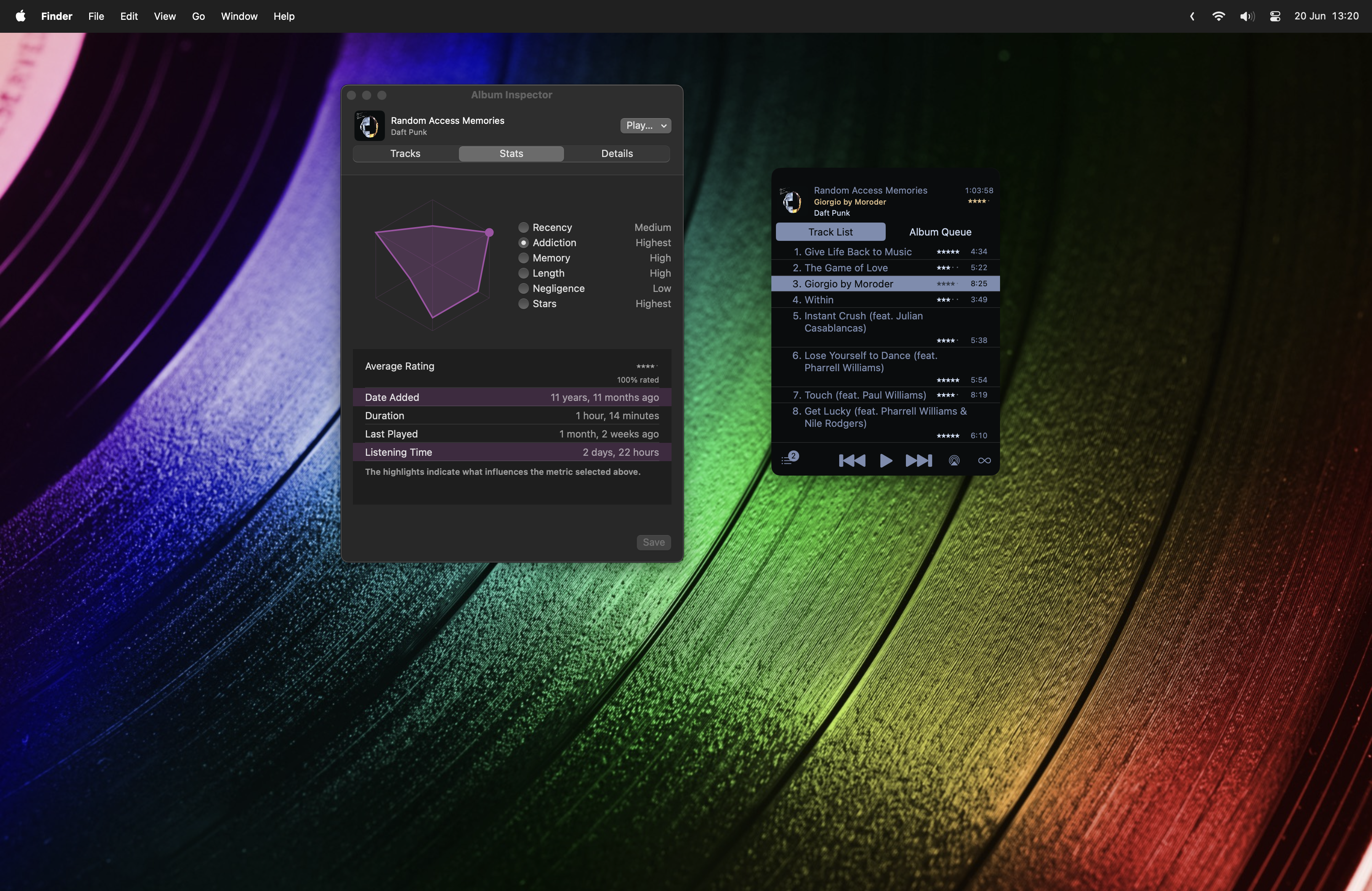Click the highlighted point on radar chart
Image resolution: width=1372 pixels, height=891 pixels.
coord(489,232)
